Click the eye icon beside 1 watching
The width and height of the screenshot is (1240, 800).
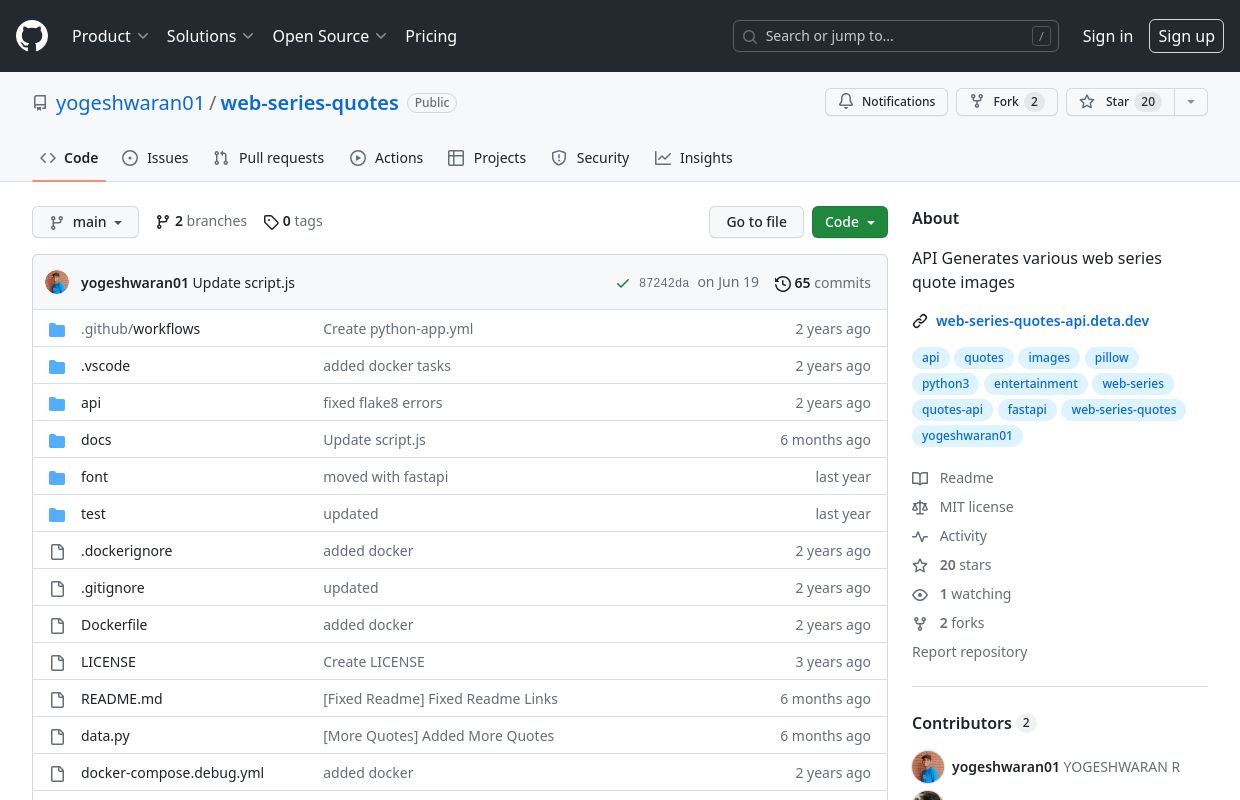(x=920, y=594)
